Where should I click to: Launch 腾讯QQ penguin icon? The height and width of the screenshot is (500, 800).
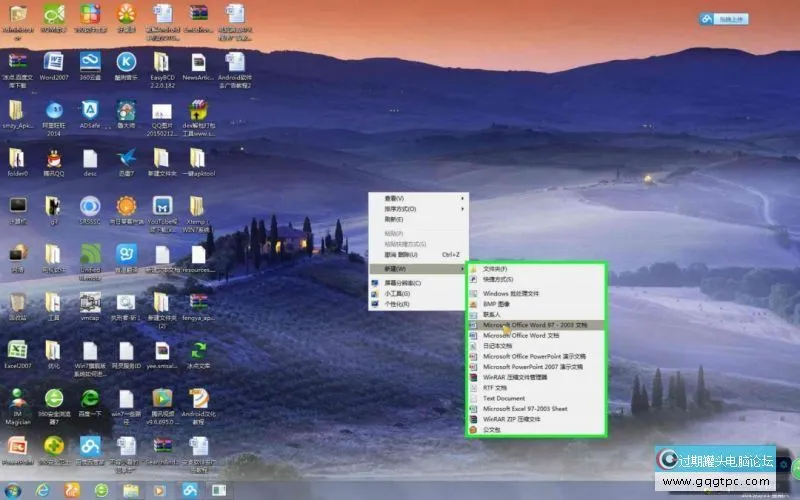(x=54, y=162)
